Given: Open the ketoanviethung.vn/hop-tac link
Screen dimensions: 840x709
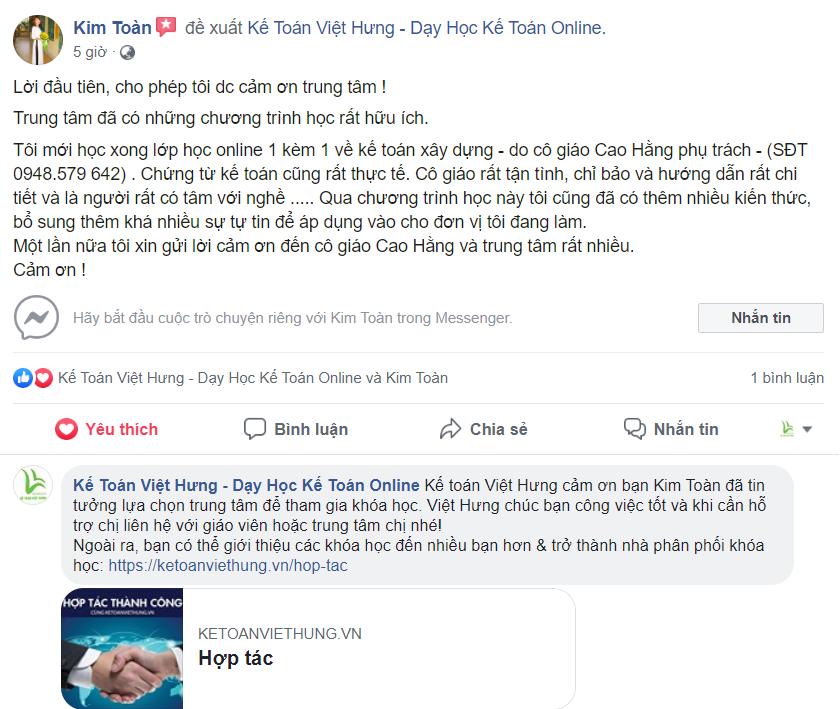Looking at the screenshot, I should point(228,565).
